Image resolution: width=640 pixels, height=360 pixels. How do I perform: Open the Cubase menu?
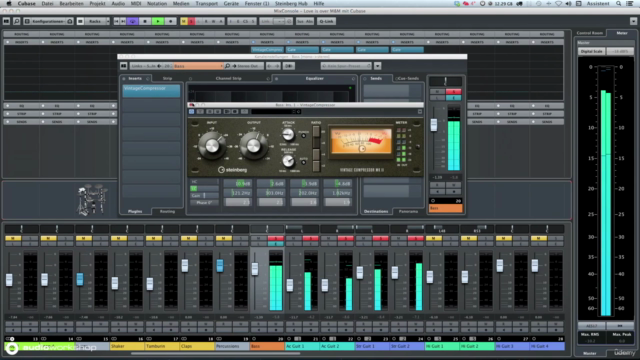(x=27, y=3)
